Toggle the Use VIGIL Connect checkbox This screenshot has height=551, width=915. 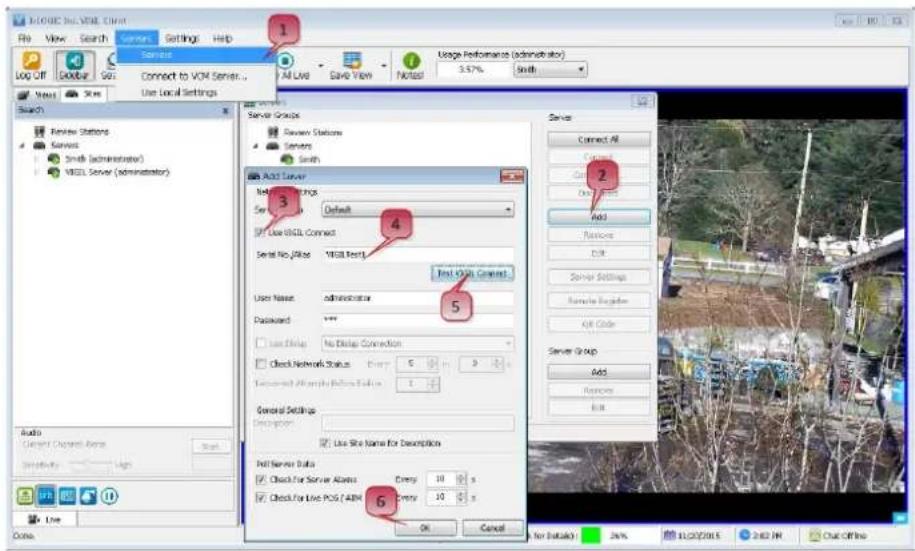coord(260,232)
